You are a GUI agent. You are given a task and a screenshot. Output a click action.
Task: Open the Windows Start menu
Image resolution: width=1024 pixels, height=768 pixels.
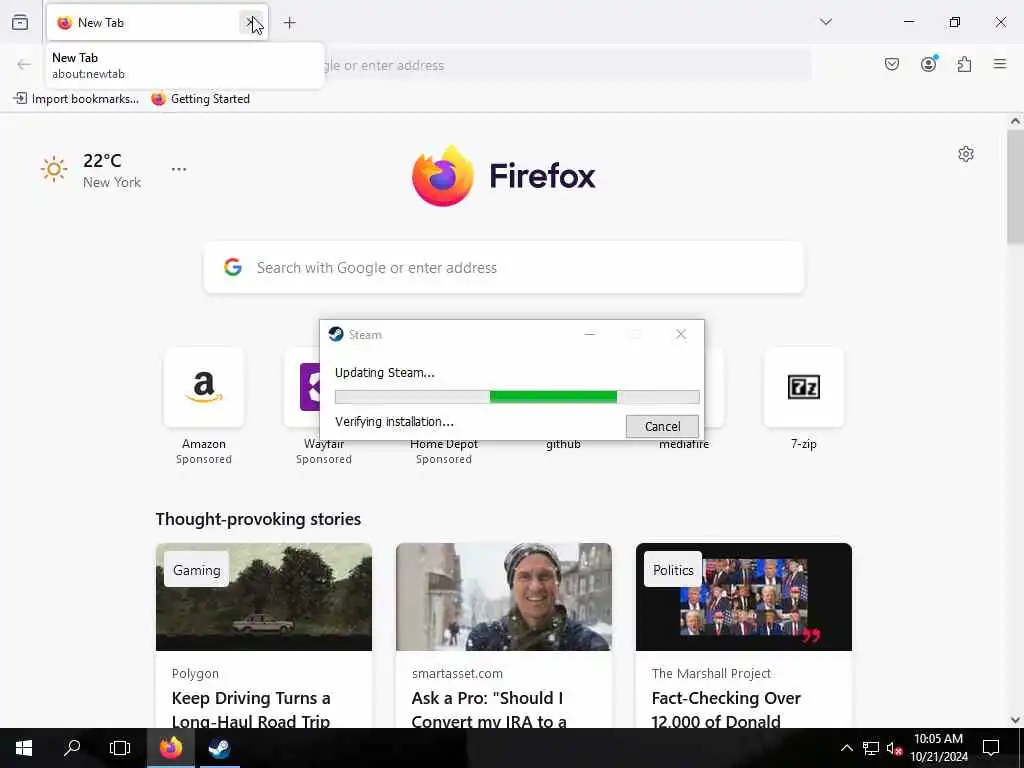24,748
